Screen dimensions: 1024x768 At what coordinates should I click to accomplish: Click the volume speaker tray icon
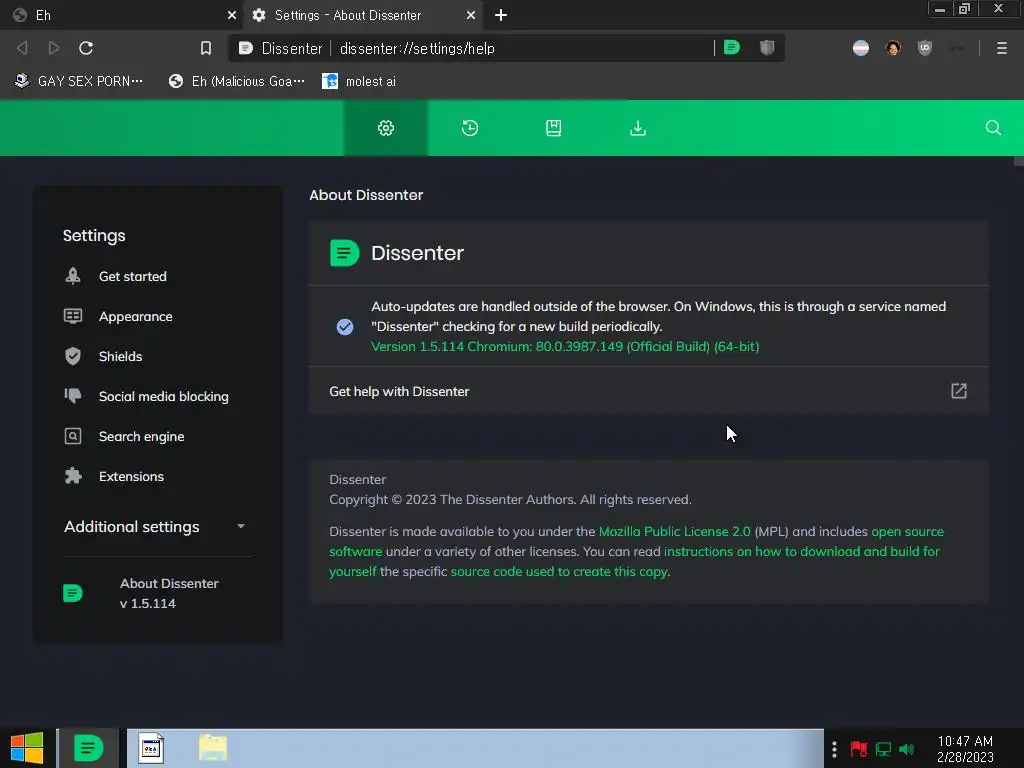pos(906,748)
